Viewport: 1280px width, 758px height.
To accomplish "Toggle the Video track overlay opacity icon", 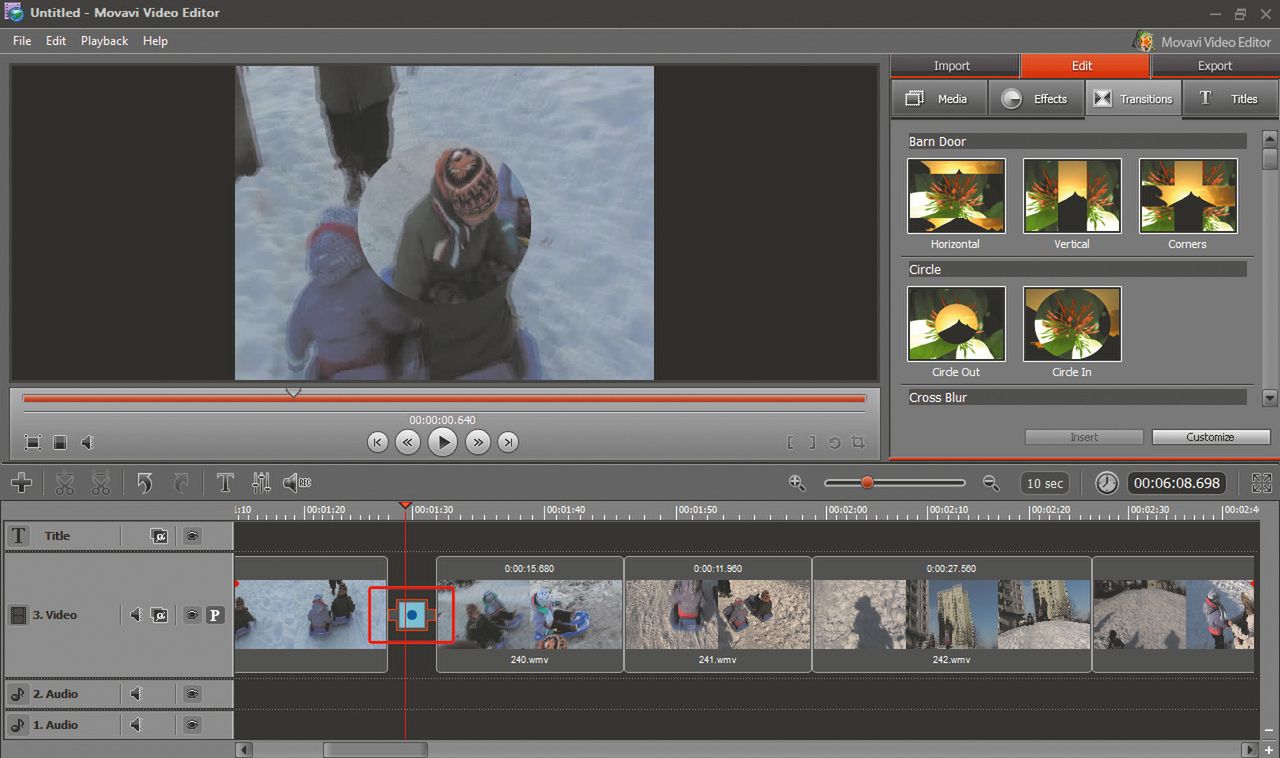I will (x=159, y=615).
